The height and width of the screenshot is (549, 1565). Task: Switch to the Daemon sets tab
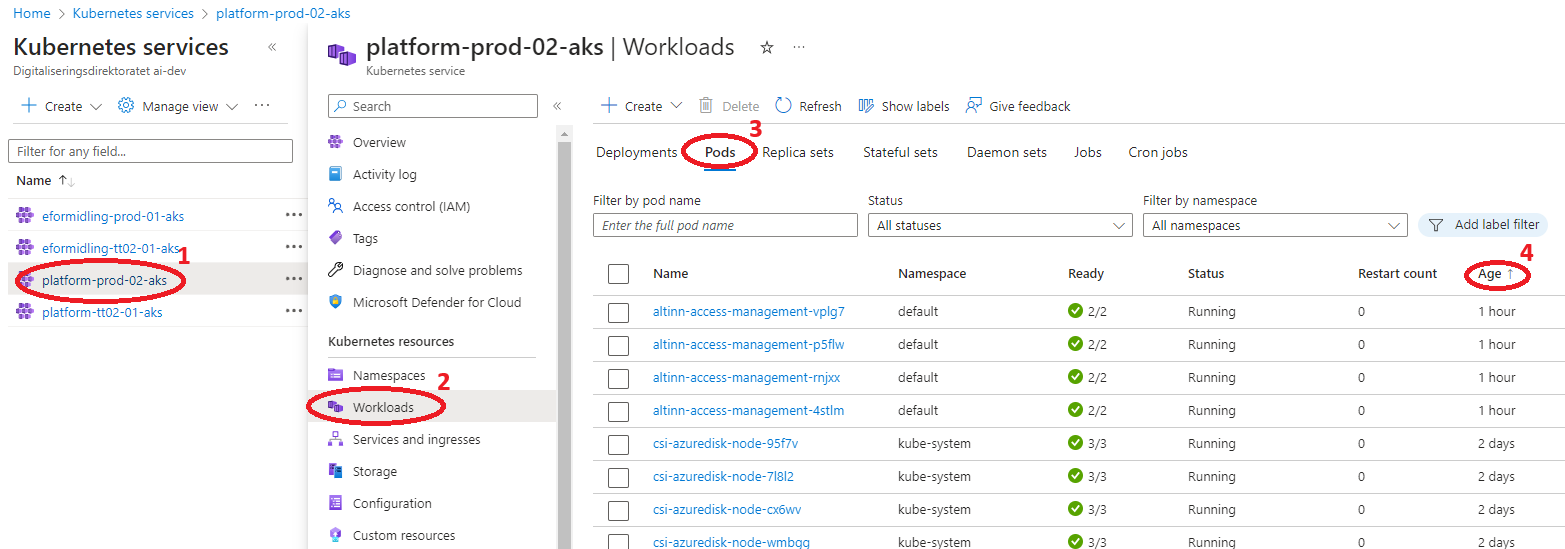1007,152
